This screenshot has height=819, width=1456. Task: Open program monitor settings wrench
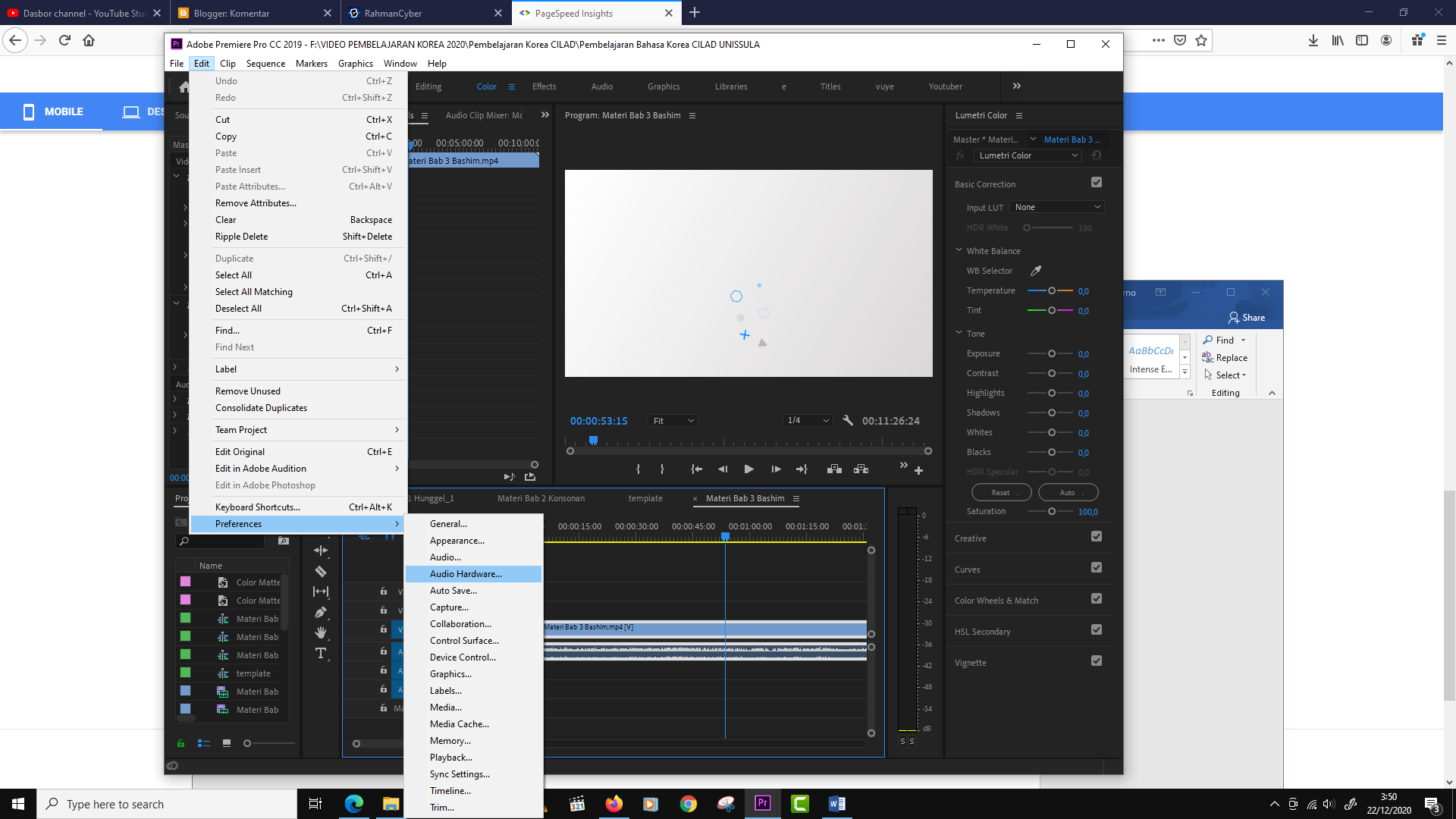(x=848, y=421)
